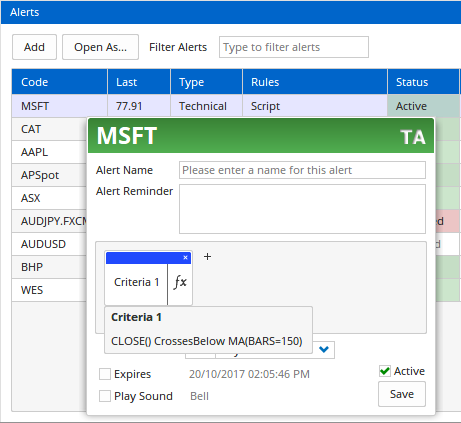Select the APSpot alert row
Viewport: 461px width, 423px height.
[49, 175]
